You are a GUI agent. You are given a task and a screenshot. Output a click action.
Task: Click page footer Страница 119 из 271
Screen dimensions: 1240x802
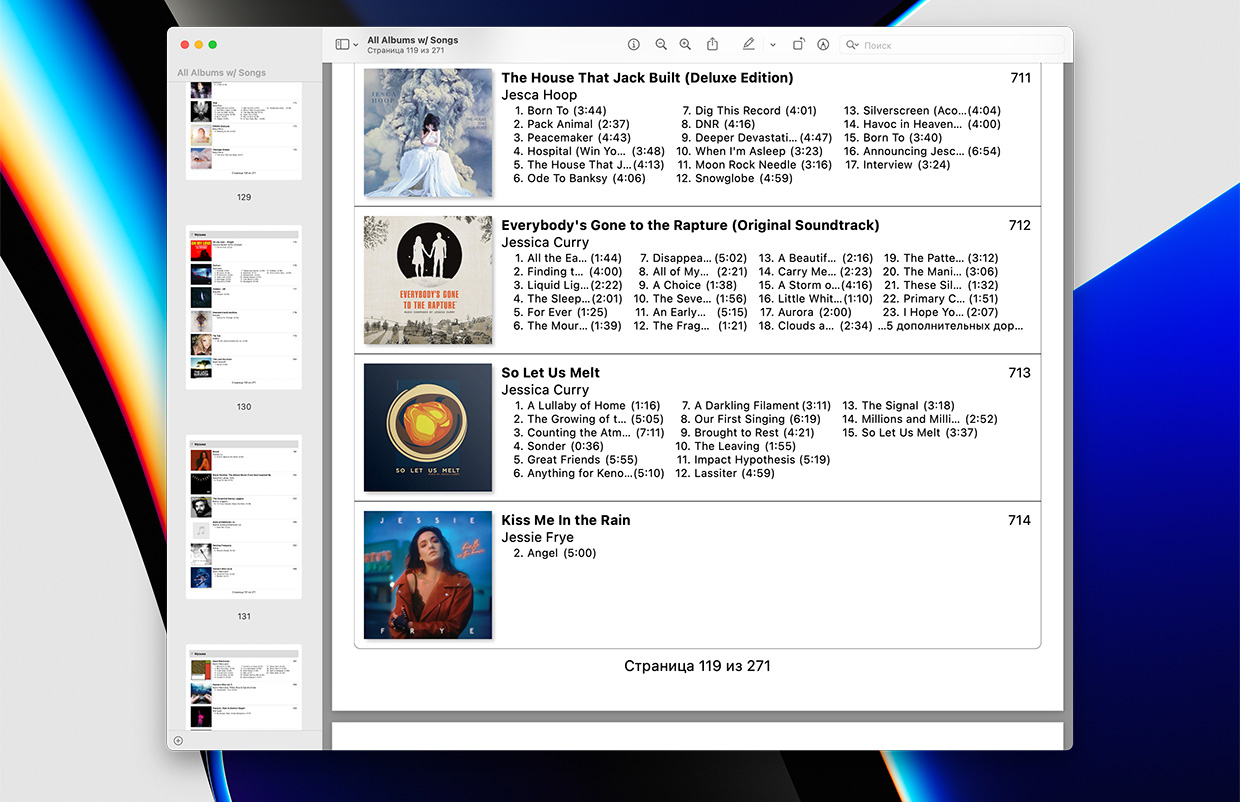[x=697, y=666]
